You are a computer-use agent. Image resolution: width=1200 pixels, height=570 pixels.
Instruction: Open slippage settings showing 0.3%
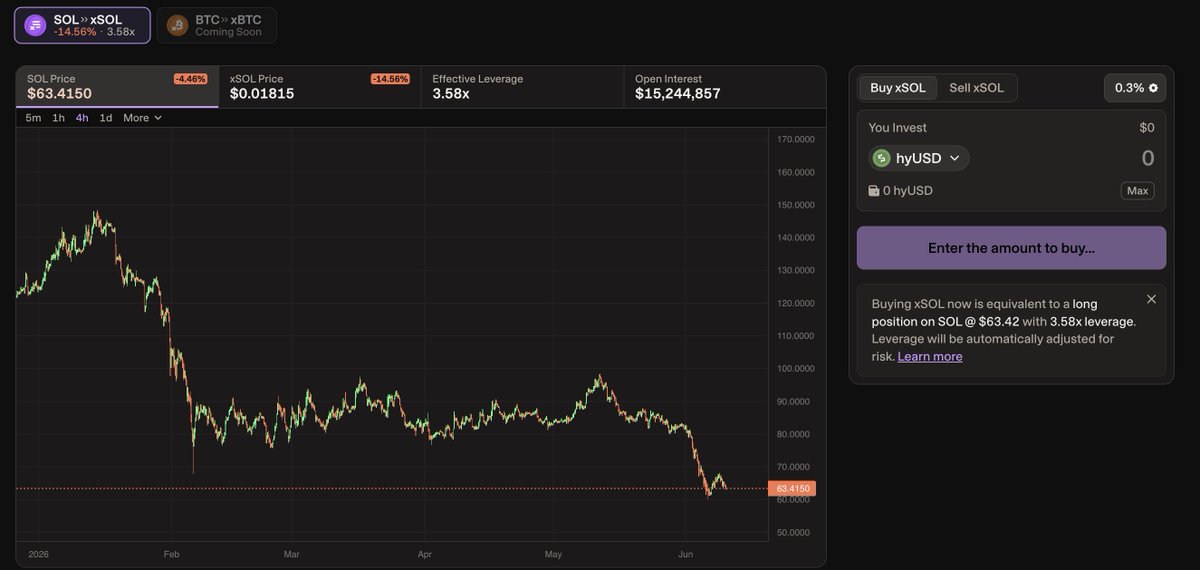click(1135, 88)
